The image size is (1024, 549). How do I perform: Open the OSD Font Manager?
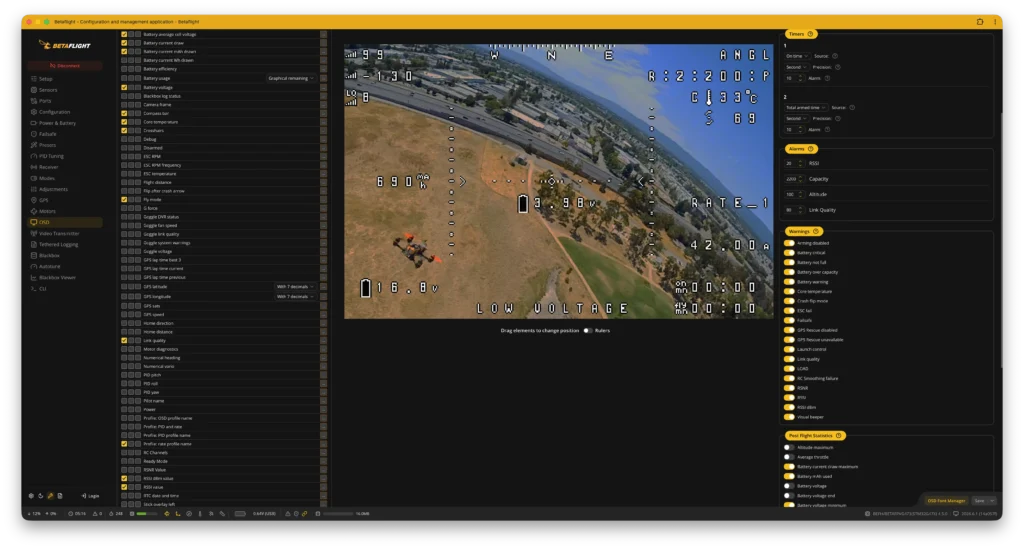point(946,501)
